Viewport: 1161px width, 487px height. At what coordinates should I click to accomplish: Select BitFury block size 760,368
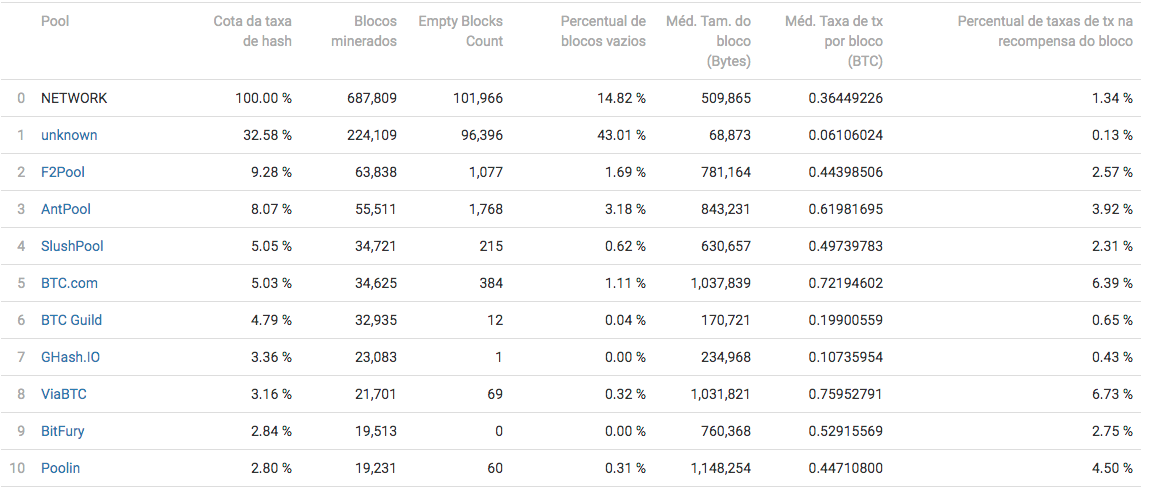(x=726, y=431)
